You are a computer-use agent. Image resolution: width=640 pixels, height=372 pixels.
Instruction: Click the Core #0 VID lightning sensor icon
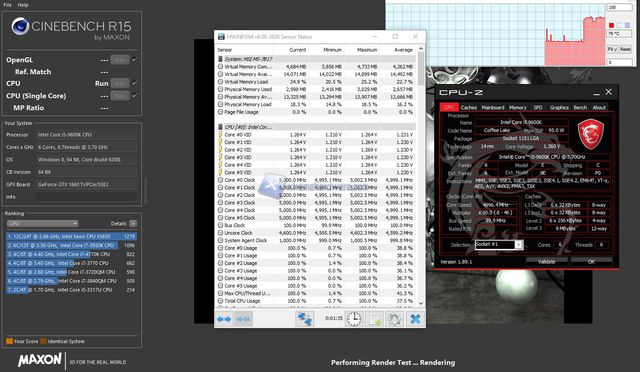tap(220, 135)
